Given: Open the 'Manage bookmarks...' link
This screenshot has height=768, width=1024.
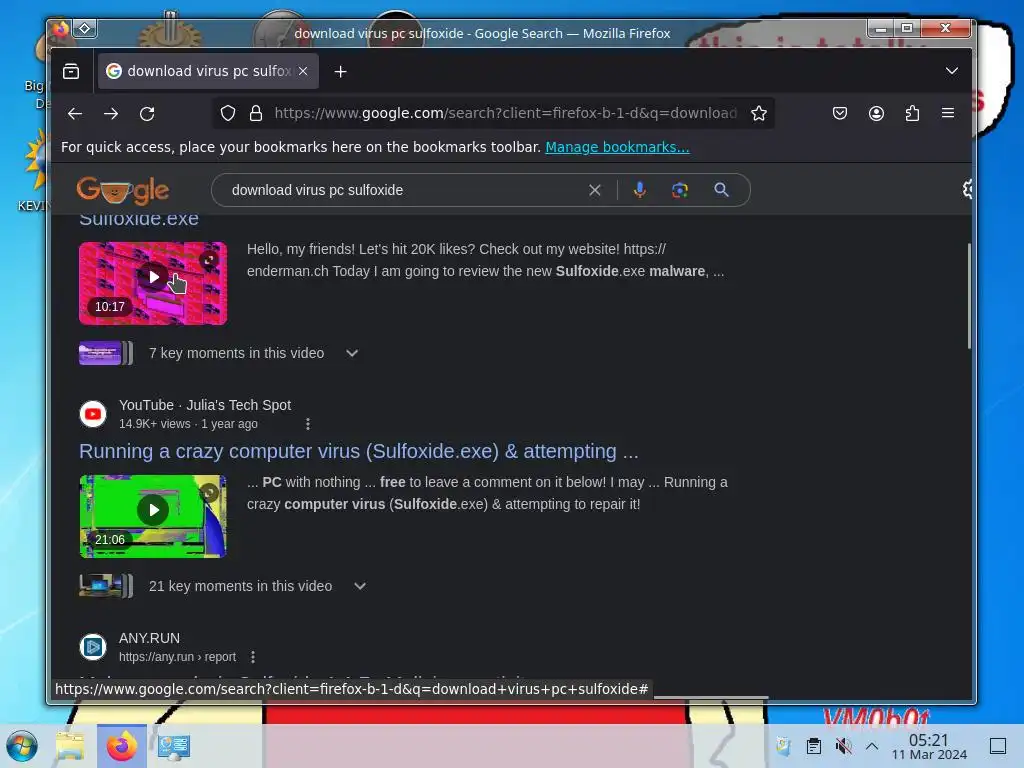Looking at the screenshot, I should click(617, 147).
